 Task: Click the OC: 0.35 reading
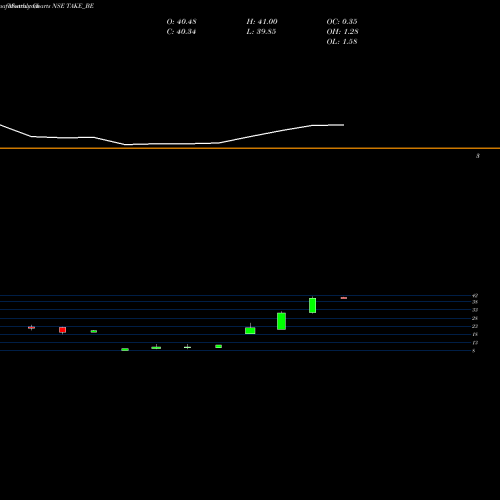[x=342, y=22]
